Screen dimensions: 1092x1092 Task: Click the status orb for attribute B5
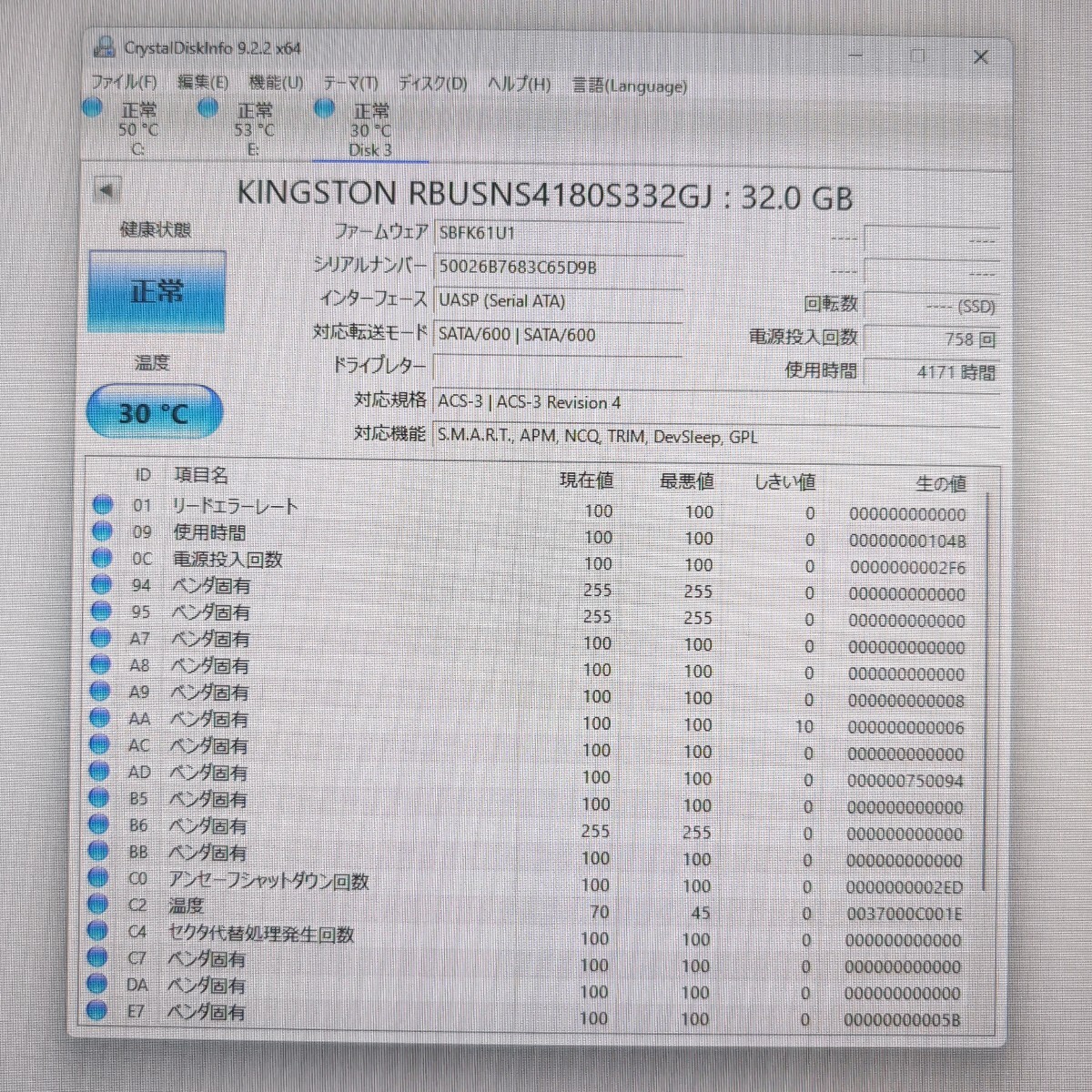coord(99,798)
